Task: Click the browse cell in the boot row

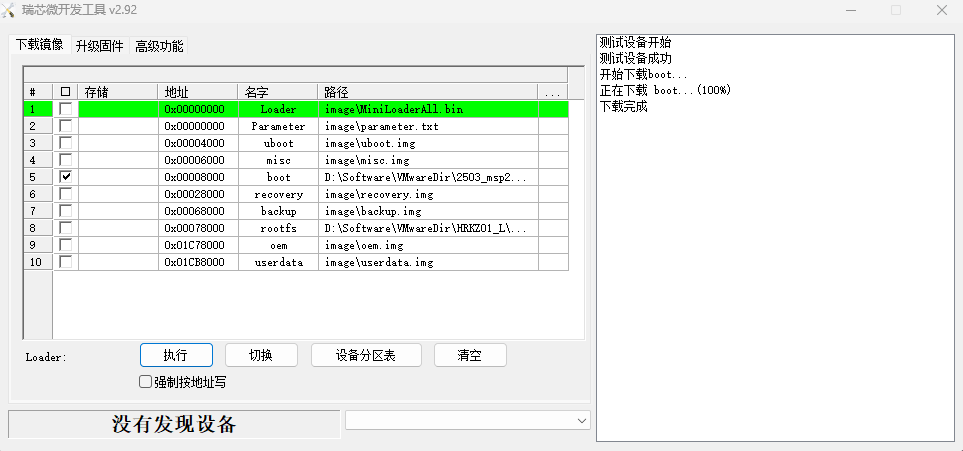Action: [x=553, y=177]
